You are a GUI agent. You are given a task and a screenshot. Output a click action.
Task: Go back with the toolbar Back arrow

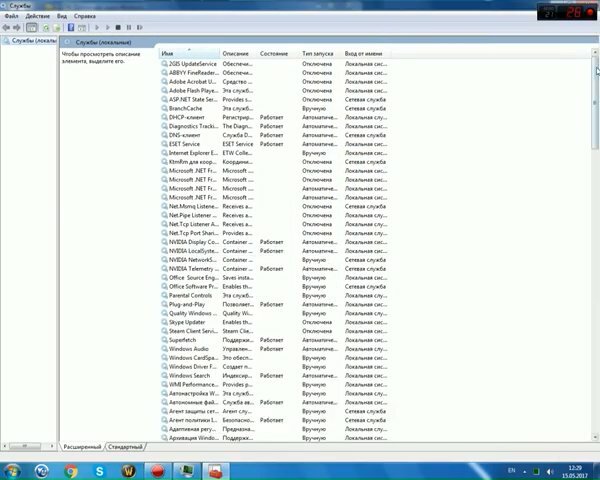point(6,28)
